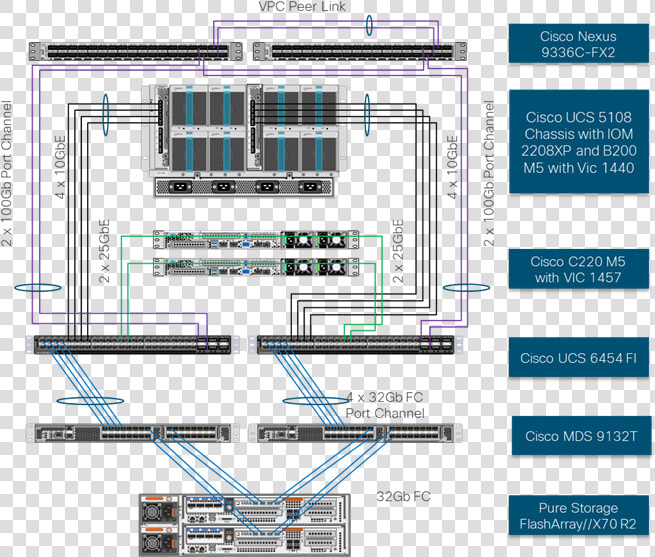Click the Cisco Nexus 9336C-FX2 label box
655x557 pixels.
coord(579,44)
